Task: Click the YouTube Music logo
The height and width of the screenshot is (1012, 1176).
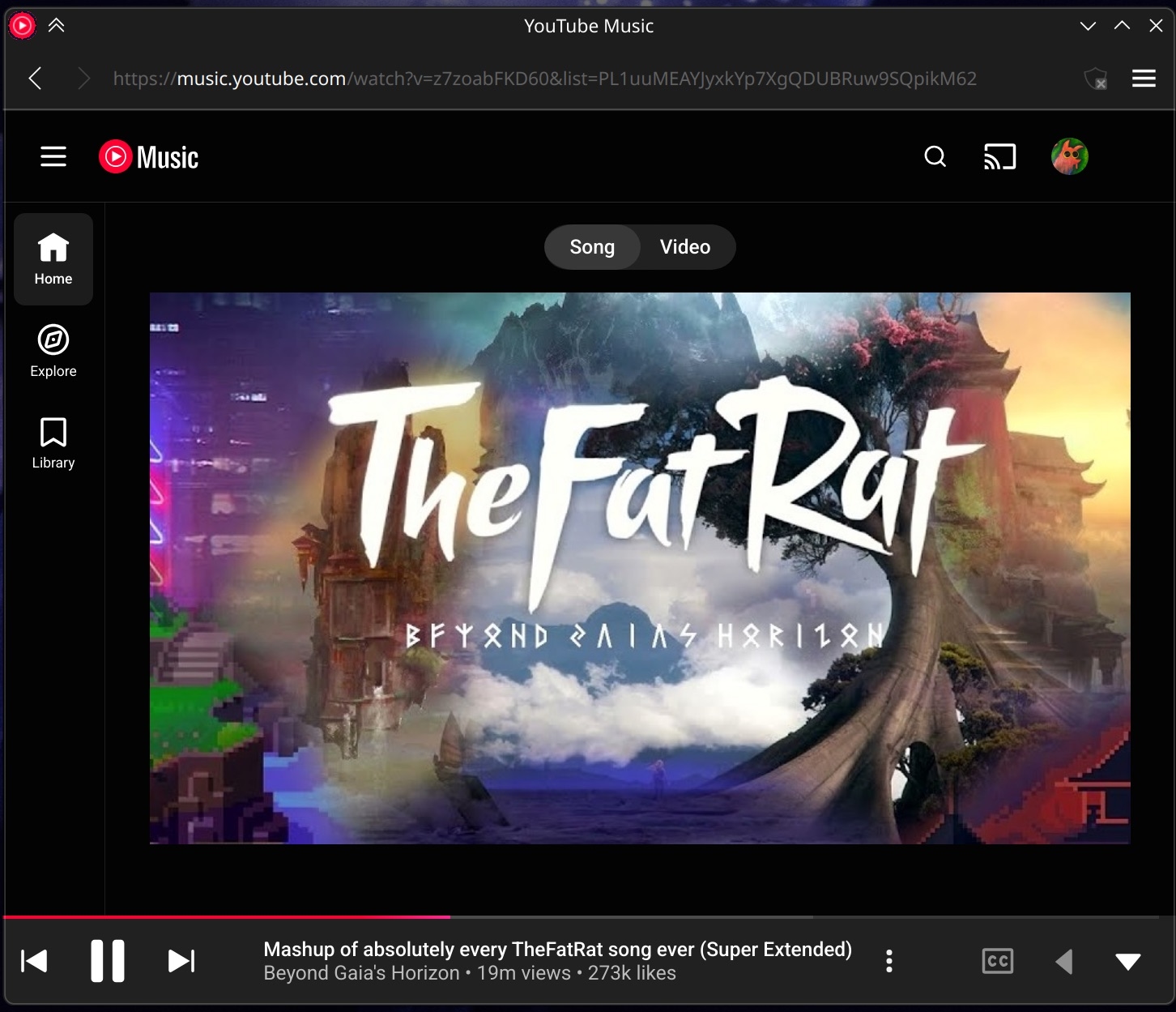Action: tap(149, 157)
